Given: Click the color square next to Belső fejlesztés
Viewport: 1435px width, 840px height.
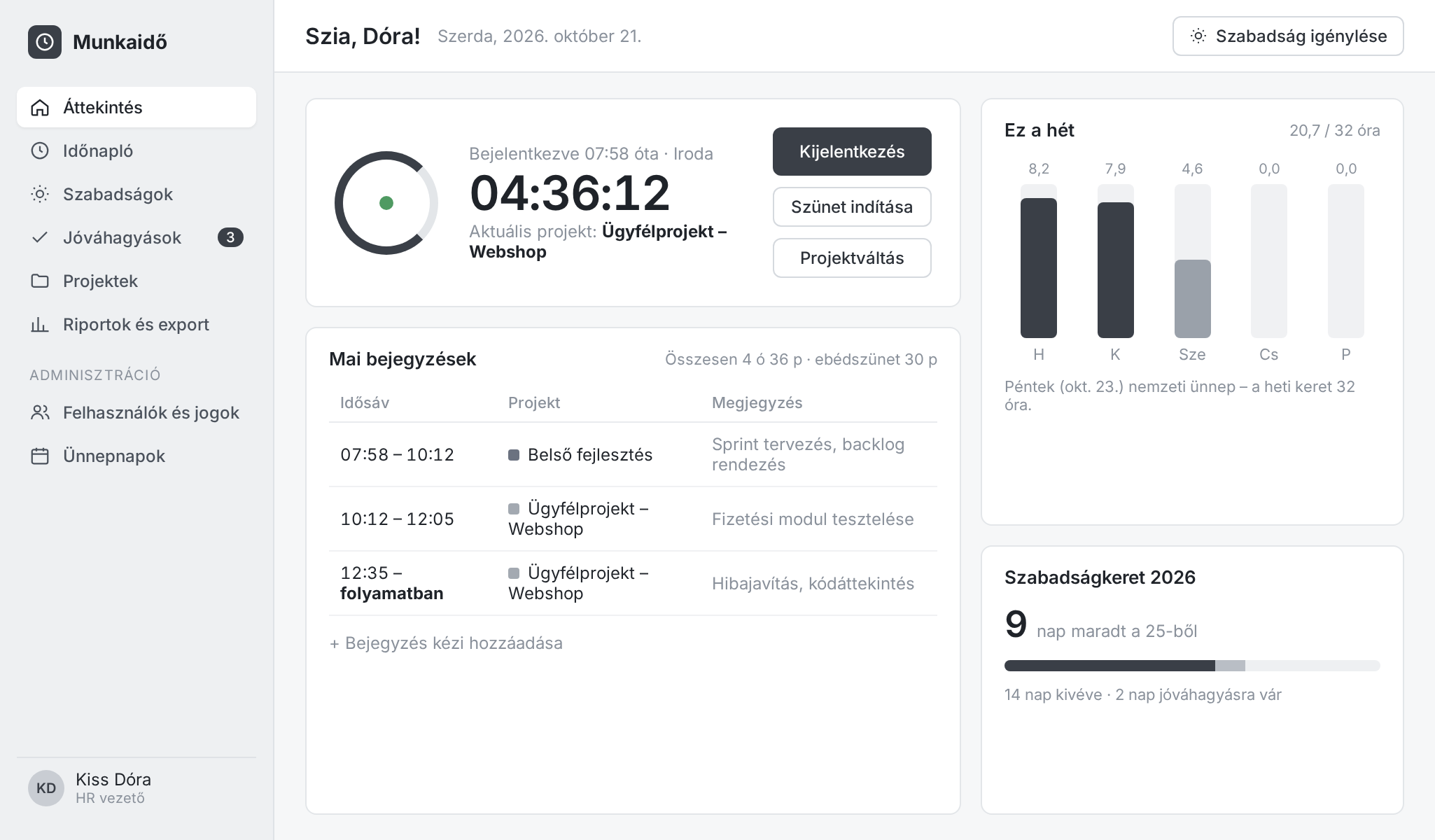Looking at the screenshot, I should click(514, 455).
